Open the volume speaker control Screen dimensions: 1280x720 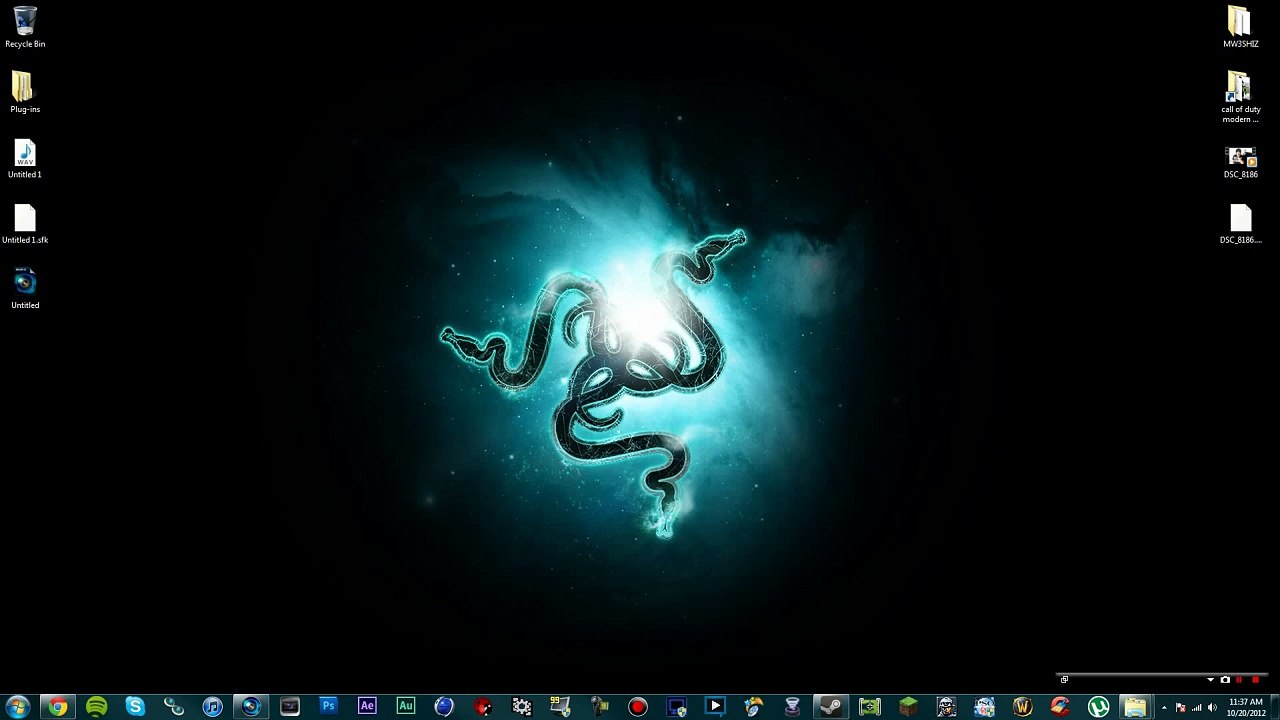[x=1212, y=708]
